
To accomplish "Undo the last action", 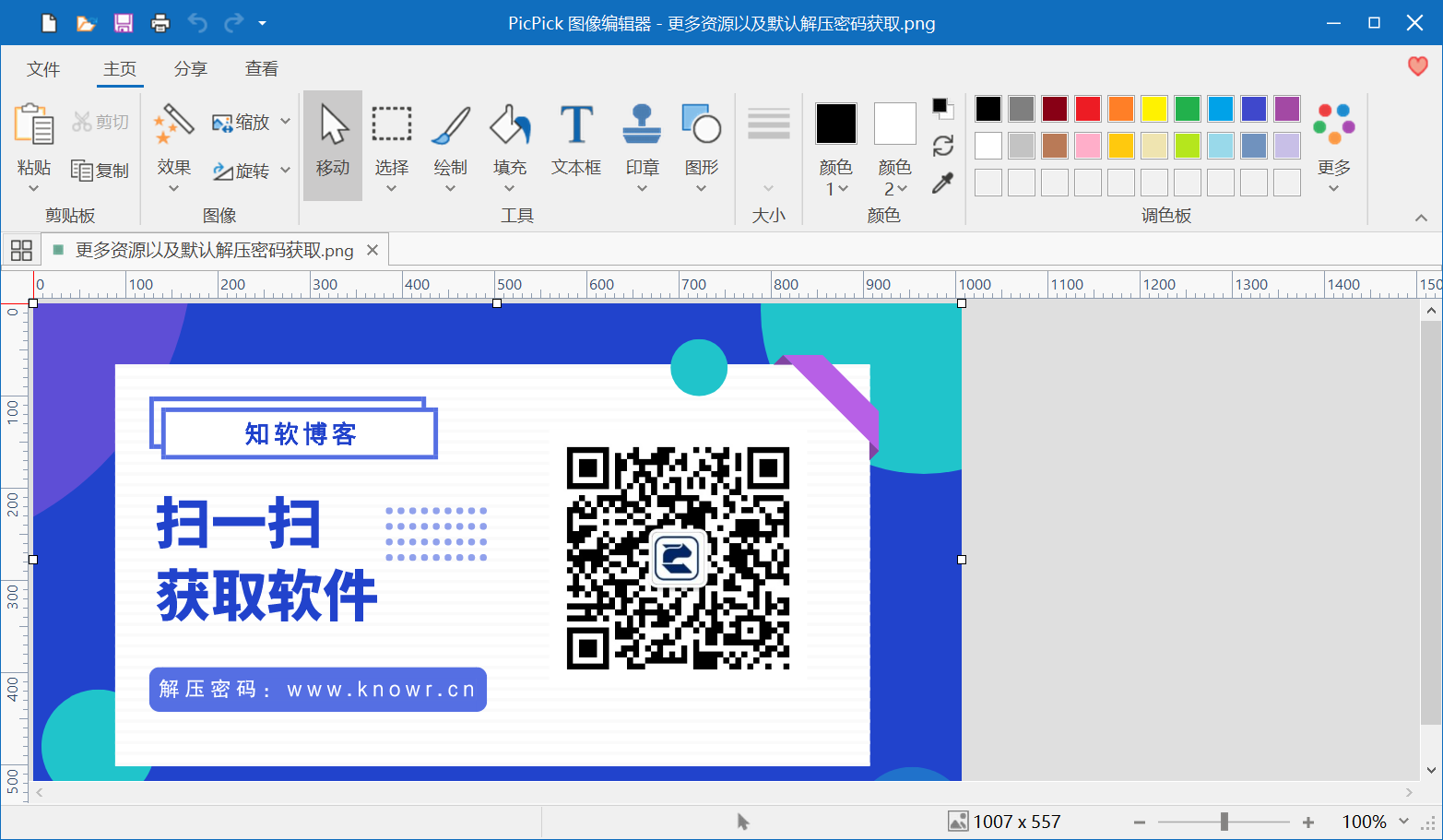I will tap(197, 23).
